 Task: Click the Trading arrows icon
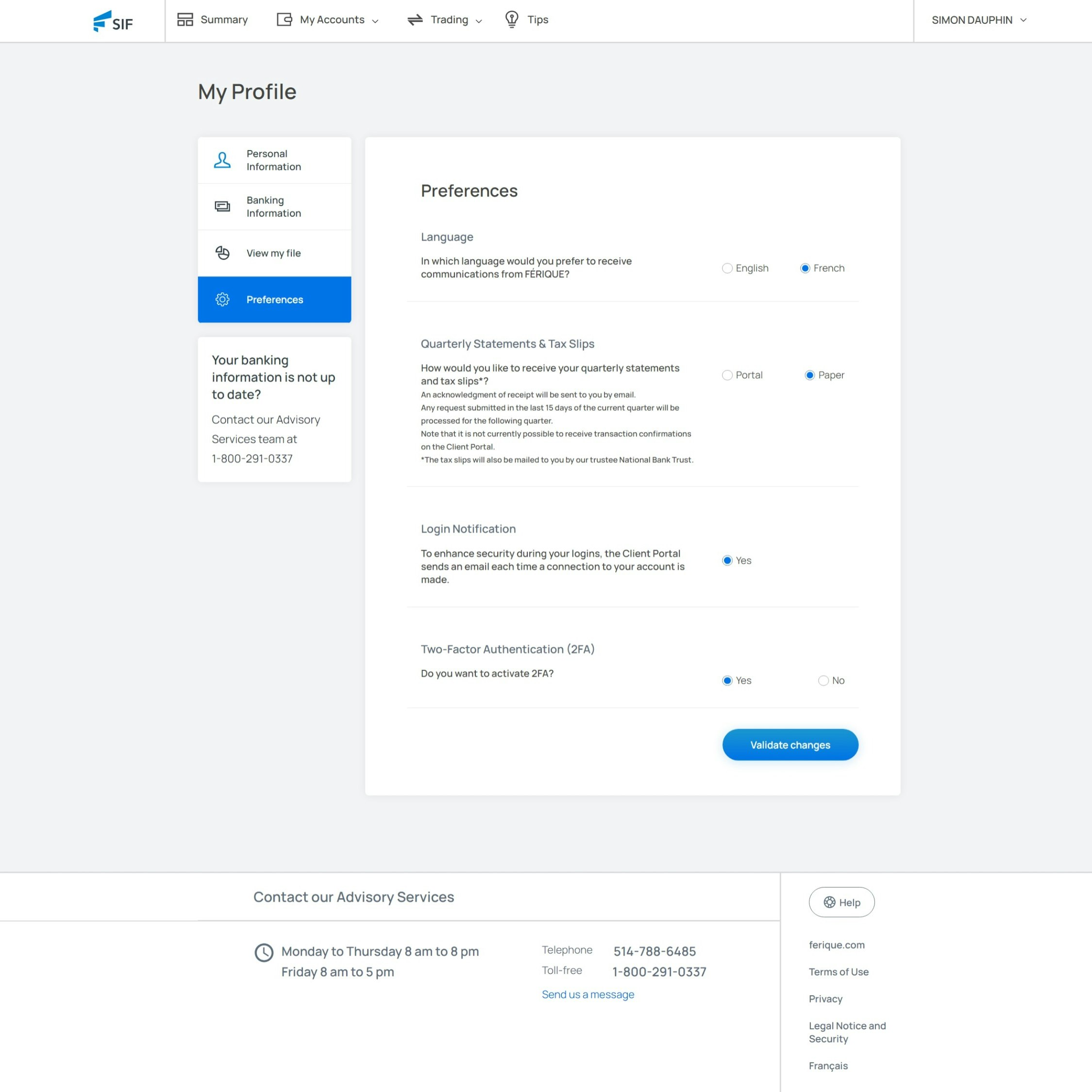[x=415, y=20]
